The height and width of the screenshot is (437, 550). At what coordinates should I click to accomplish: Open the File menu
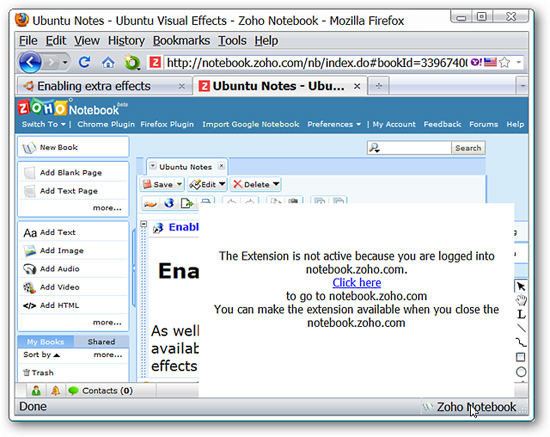pos(28,41)
